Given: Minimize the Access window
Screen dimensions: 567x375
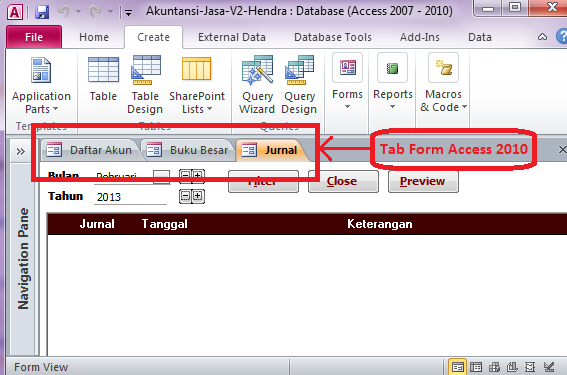Looking at the screenshot, I should click(x=488, y=7).
